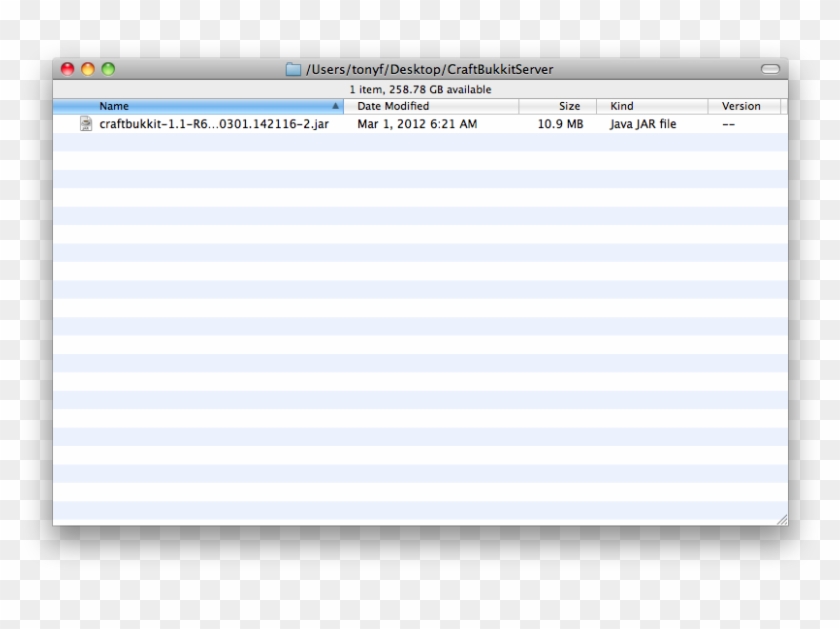The height and width of the screenshot is (629, 840).
Task: Sort files by the Name column header
Action: [114, 106]
